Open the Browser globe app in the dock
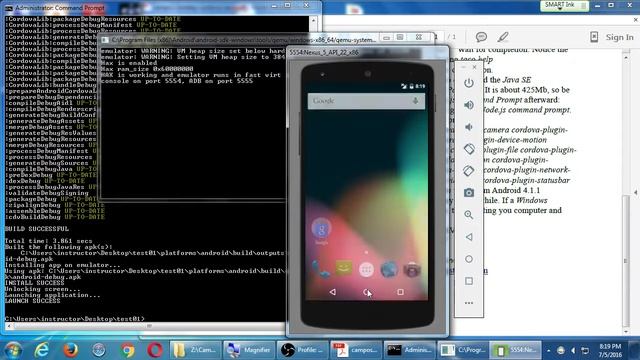The width and height of the screenshot is (640, 360). point(389,269)
